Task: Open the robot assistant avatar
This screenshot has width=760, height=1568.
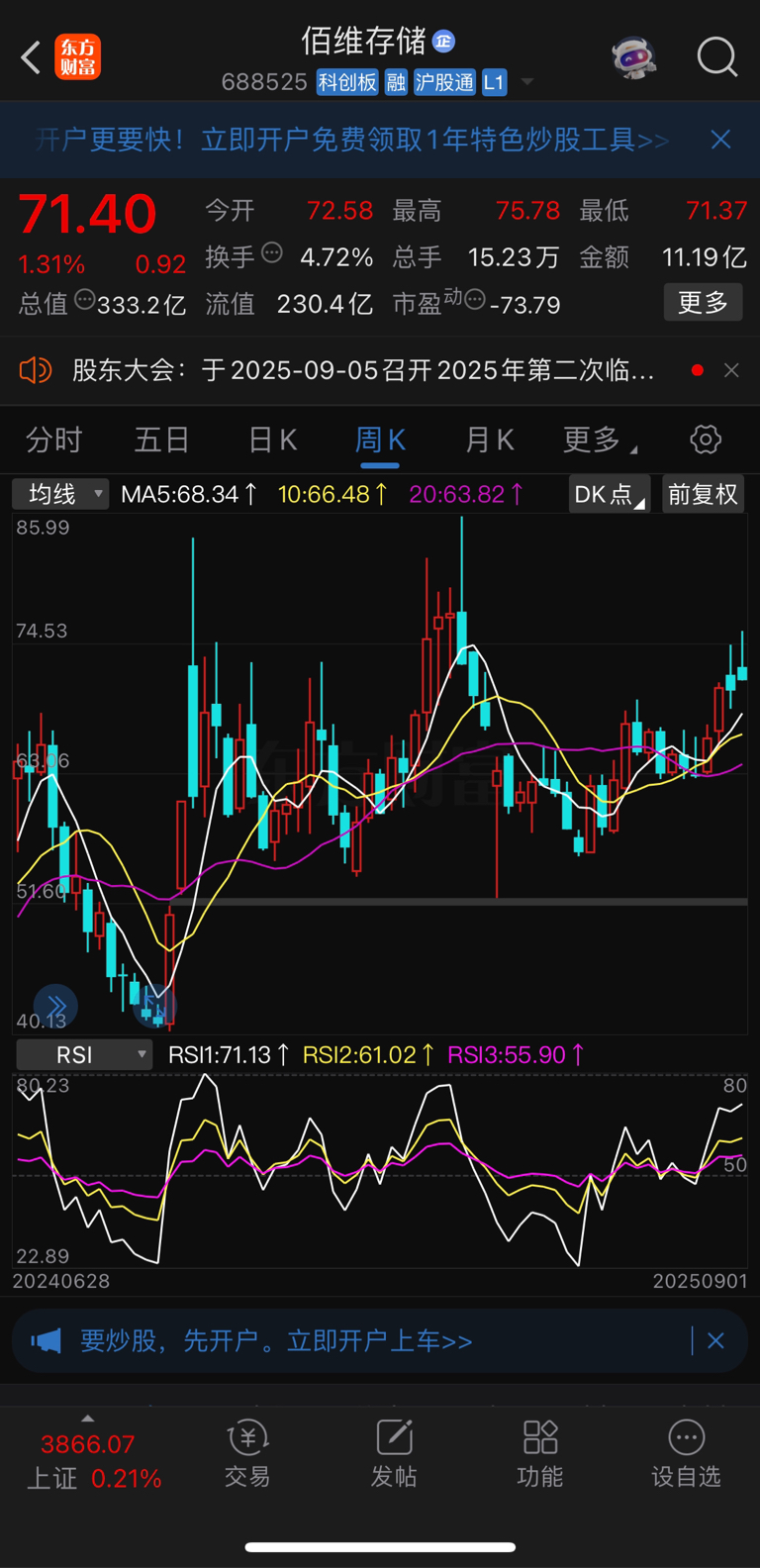Action: pyautogui.click(x=633, y=57)
